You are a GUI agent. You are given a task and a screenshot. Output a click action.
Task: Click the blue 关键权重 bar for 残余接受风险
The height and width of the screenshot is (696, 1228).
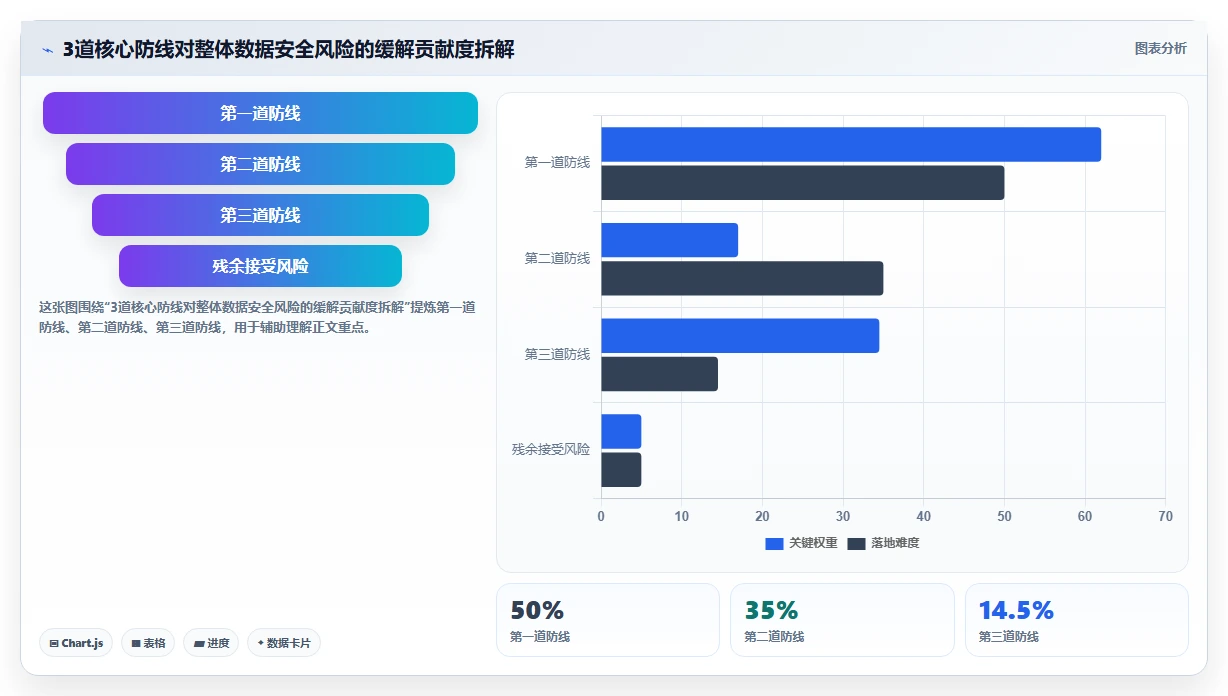pos(621,431)
